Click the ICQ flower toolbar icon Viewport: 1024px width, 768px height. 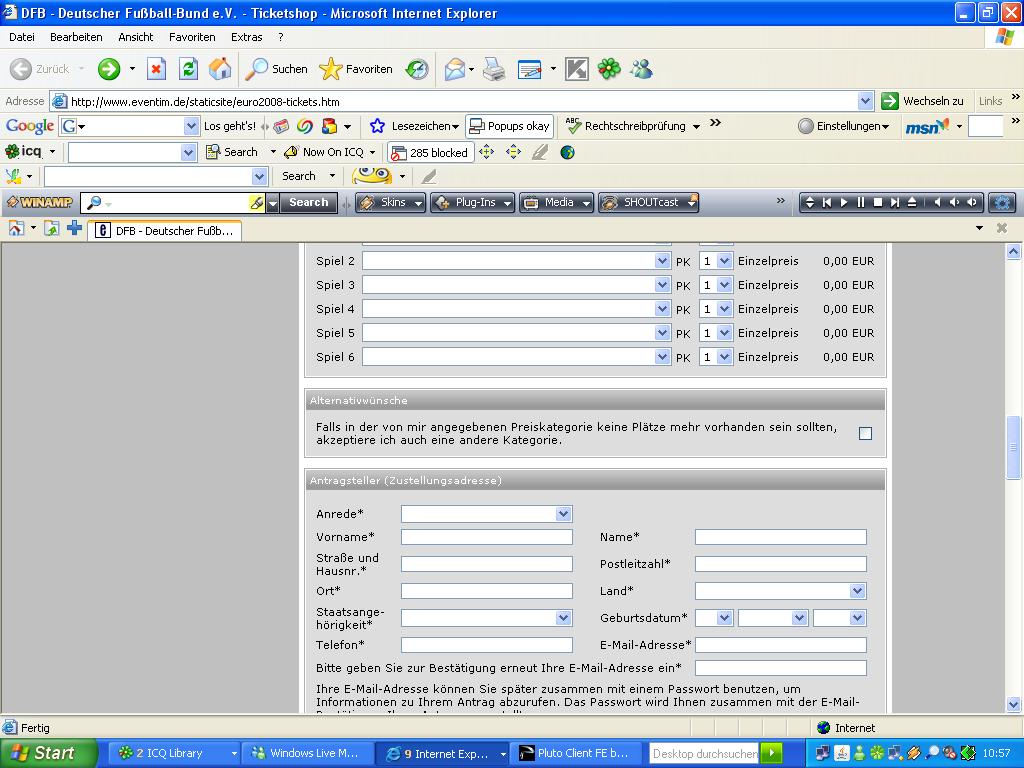point(609,69)
